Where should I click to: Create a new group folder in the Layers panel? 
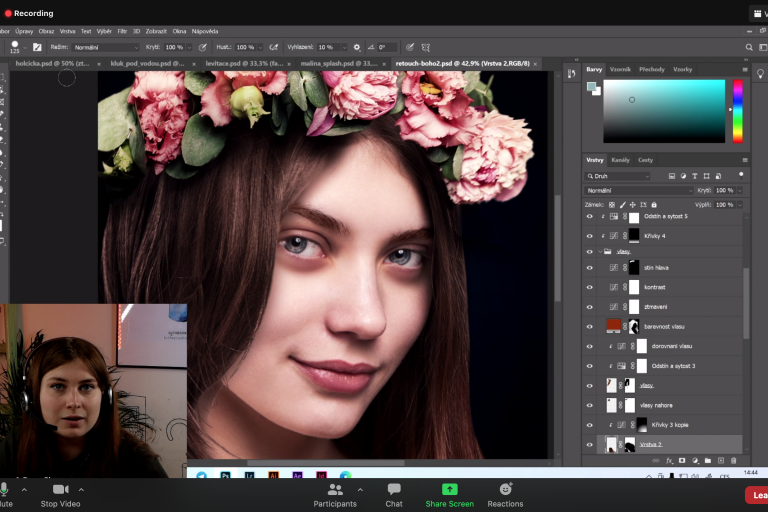click(708, 460)
